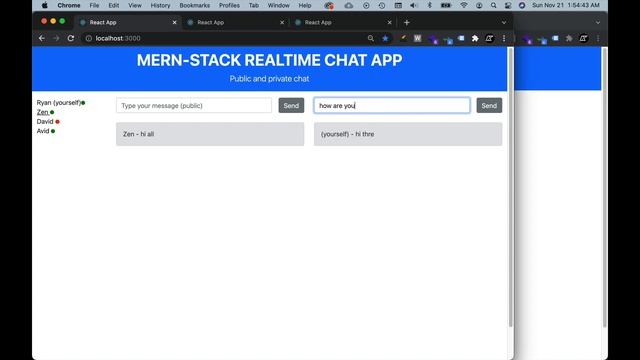
Task: Close the second React App tab
Action: pyautogui.click(x=282, y=22)
